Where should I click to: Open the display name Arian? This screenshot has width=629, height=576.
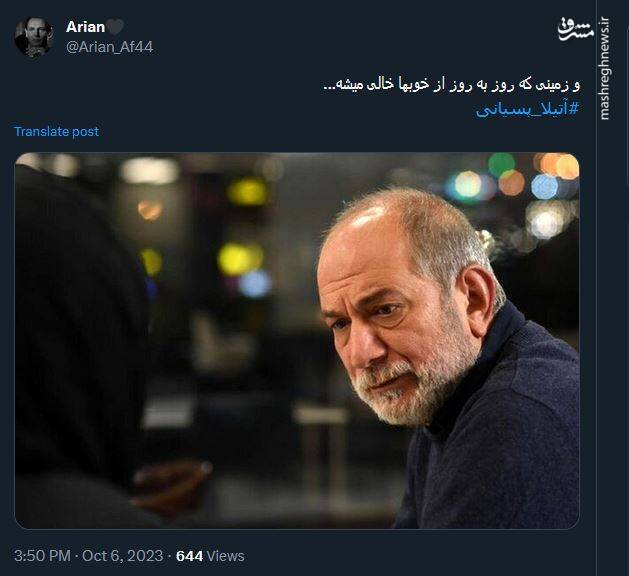click(x=85, y=27)
